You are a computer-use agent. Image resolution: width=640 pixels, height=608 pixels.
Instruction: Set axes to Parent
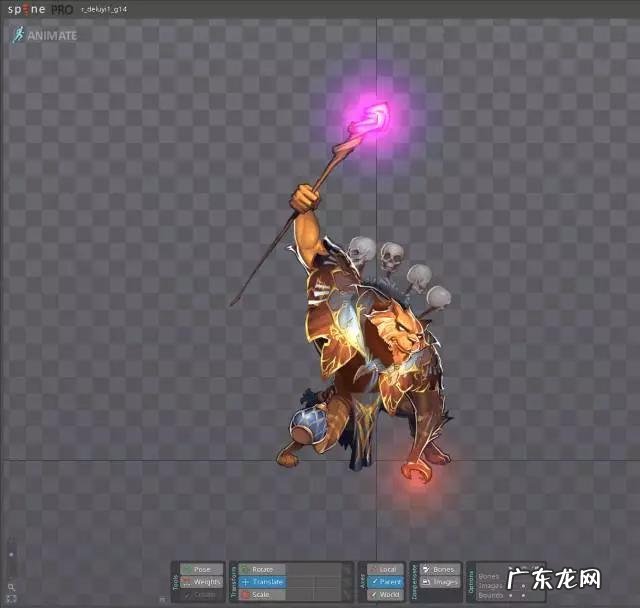tap(385, 582)
